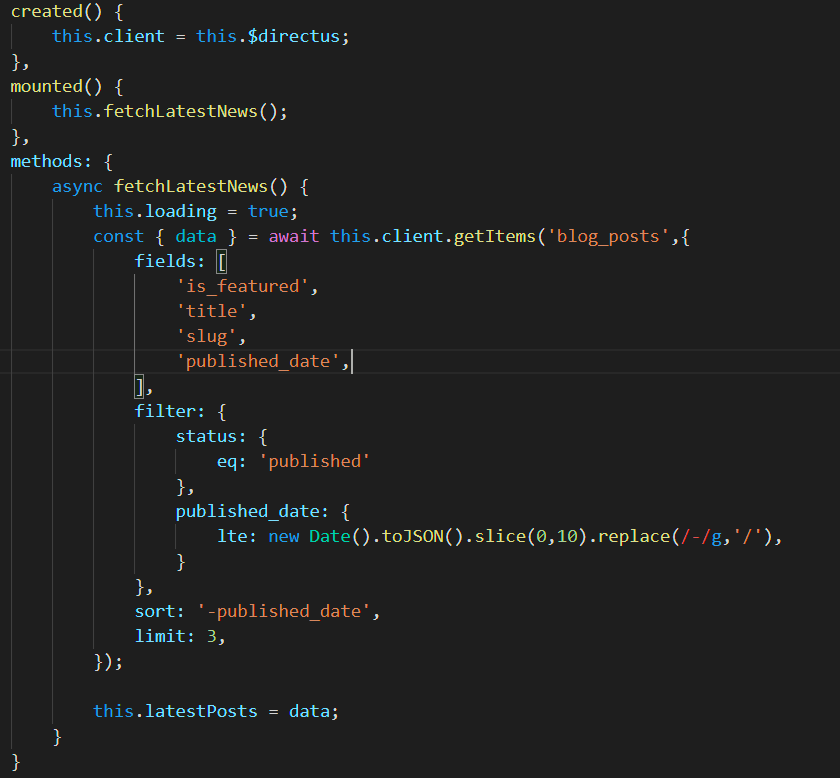
Task: Click the toJSON method call
Action: 413,536
